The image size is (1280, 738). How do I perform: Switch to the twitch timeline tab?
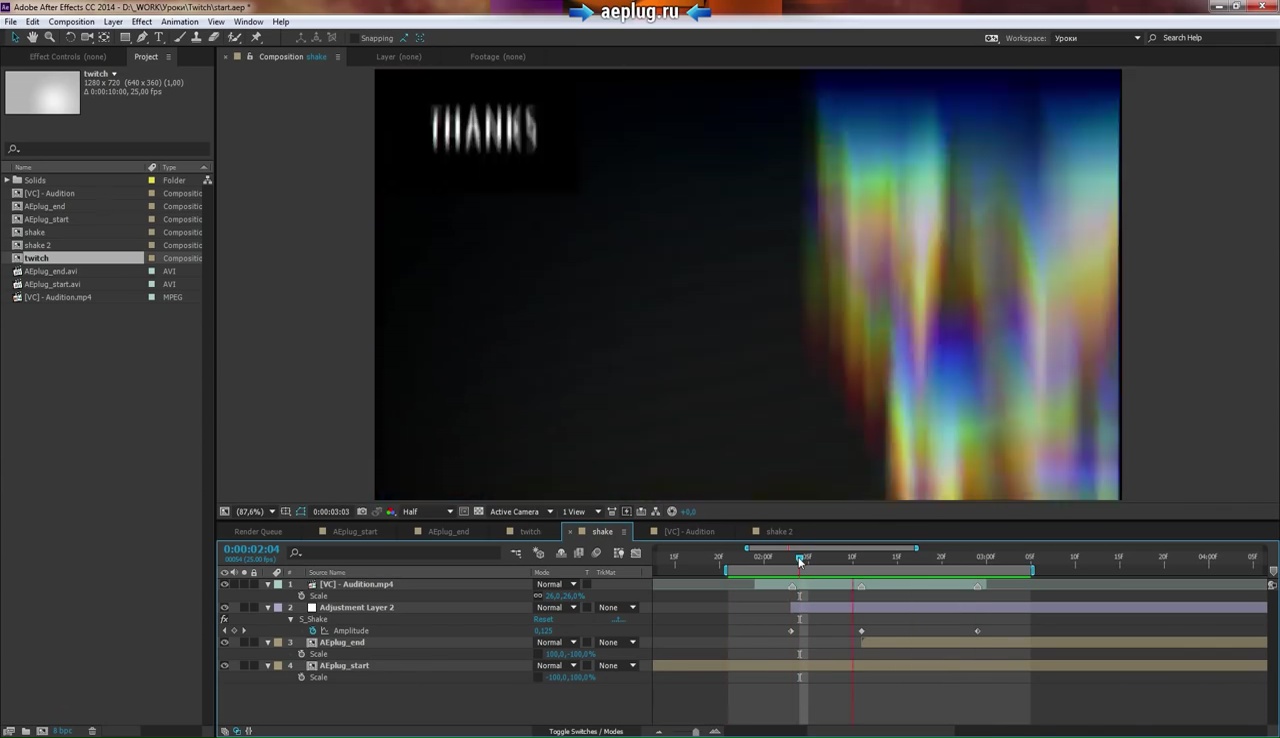pyautogui.click(x=529, y=532)
